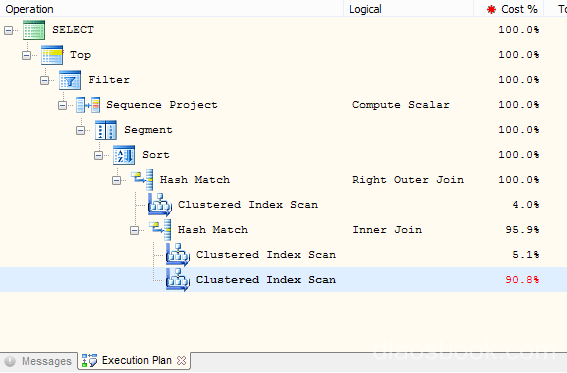The height and width of the screenshot is (373, 567).
Task: Collapse the Sort node
Action: [98, 155]
